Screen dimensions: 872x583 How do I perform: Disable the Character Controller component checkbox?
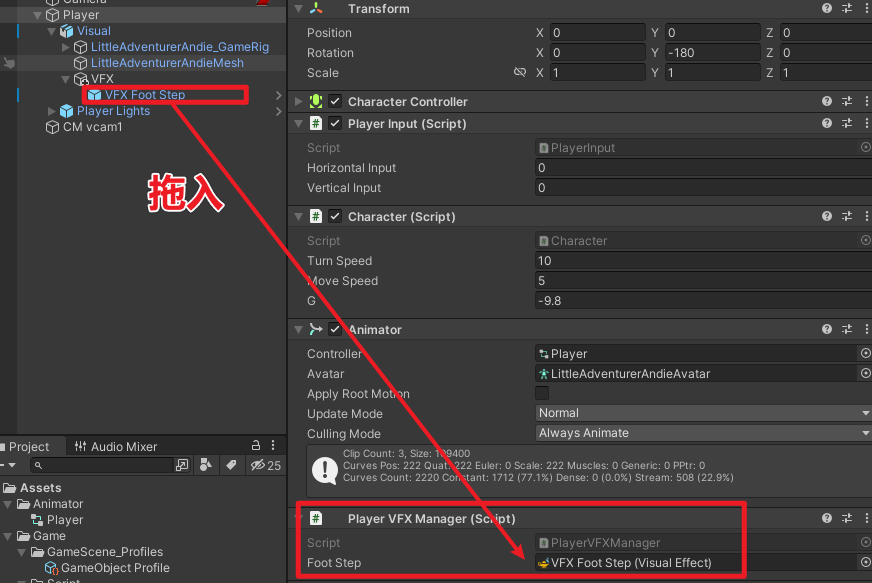(335, 102)
